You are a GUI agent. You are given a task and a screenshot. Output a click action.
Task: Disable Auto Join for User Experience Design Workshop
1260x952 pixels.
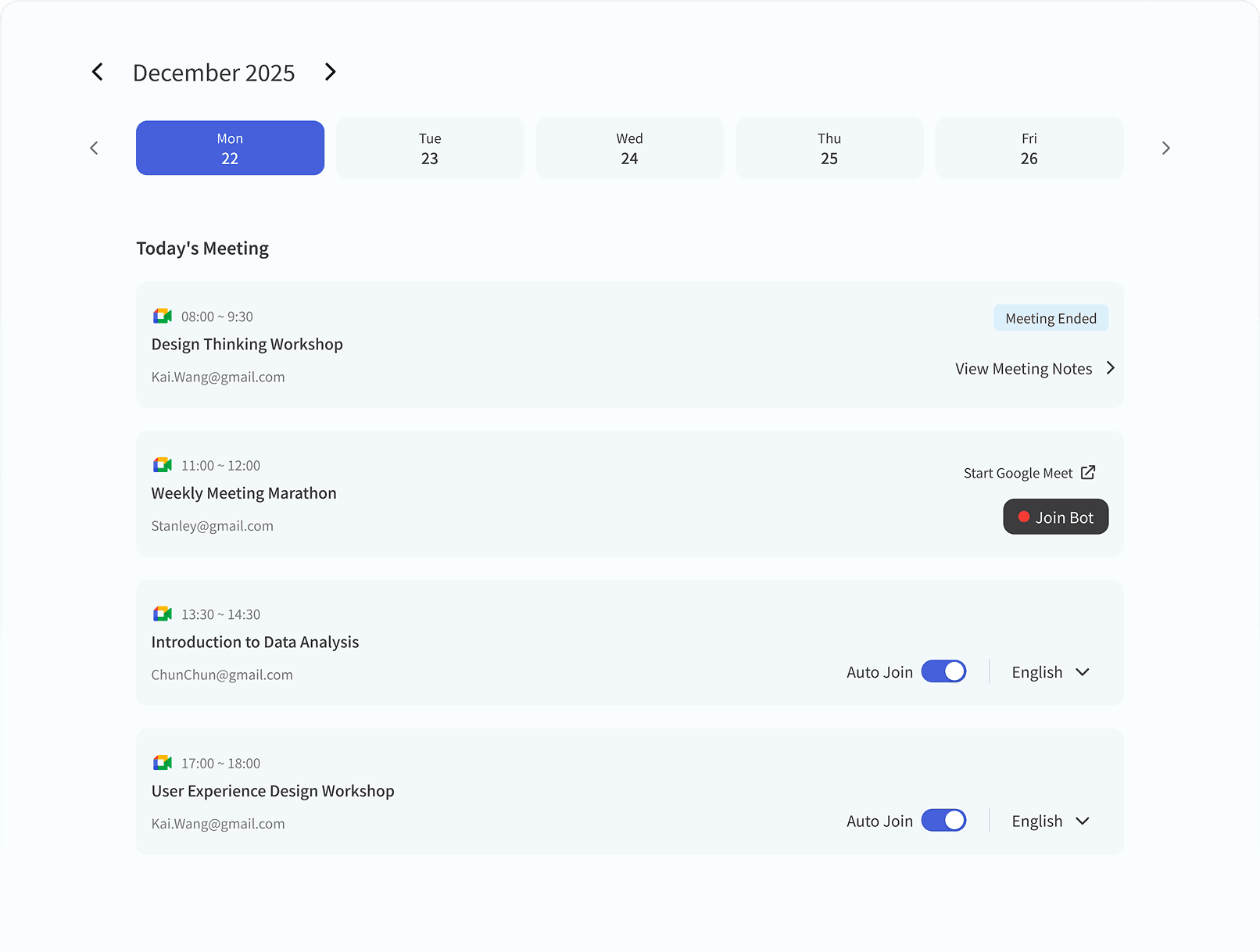[x=943, y=820]
